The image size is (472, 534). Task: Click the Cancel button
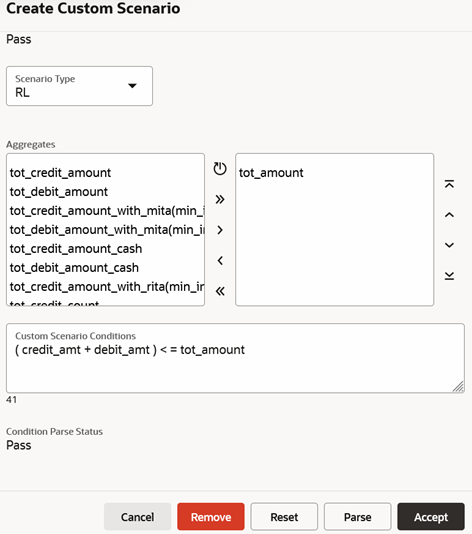[x=138, y=517]
